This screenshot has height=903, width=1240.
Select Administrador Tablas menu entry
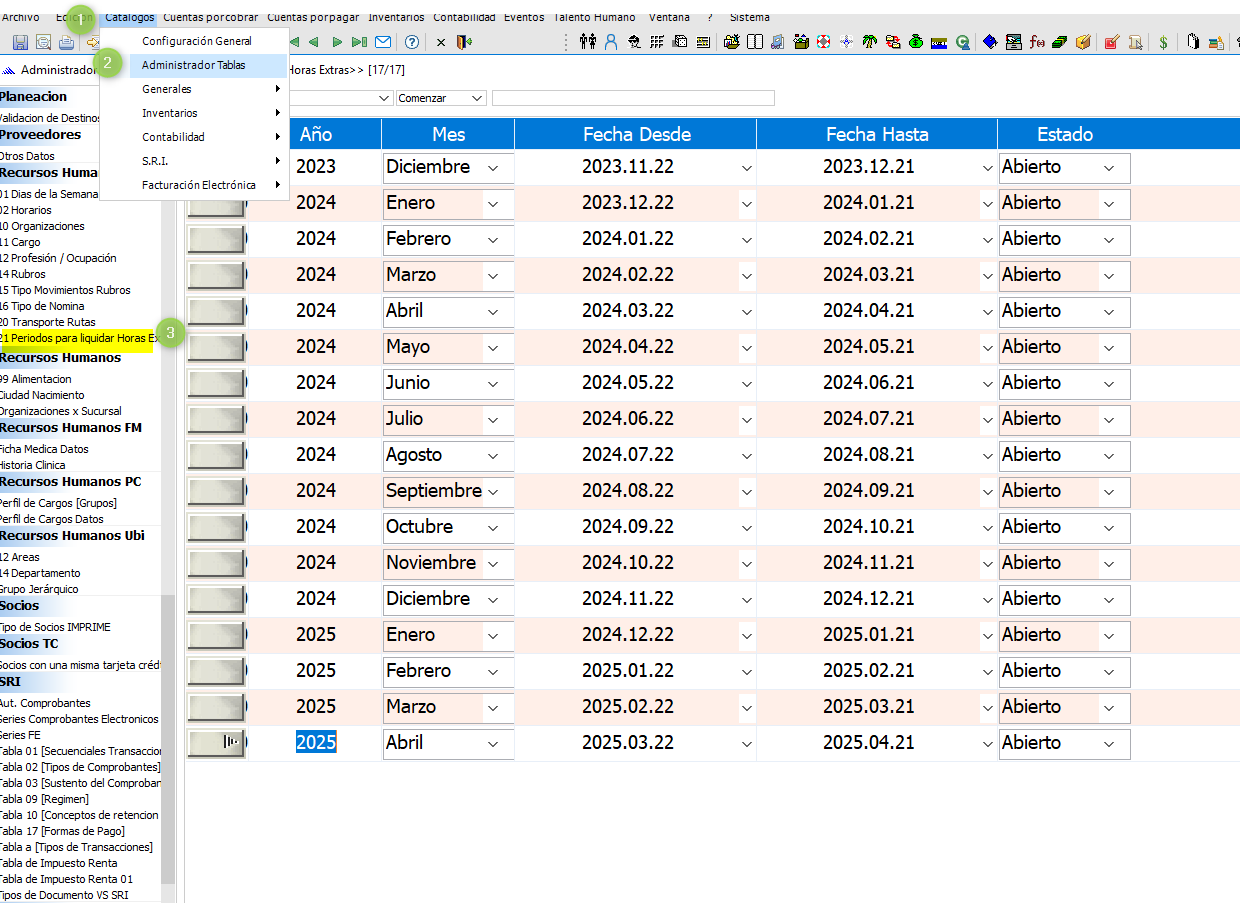(x=193, y=65)
